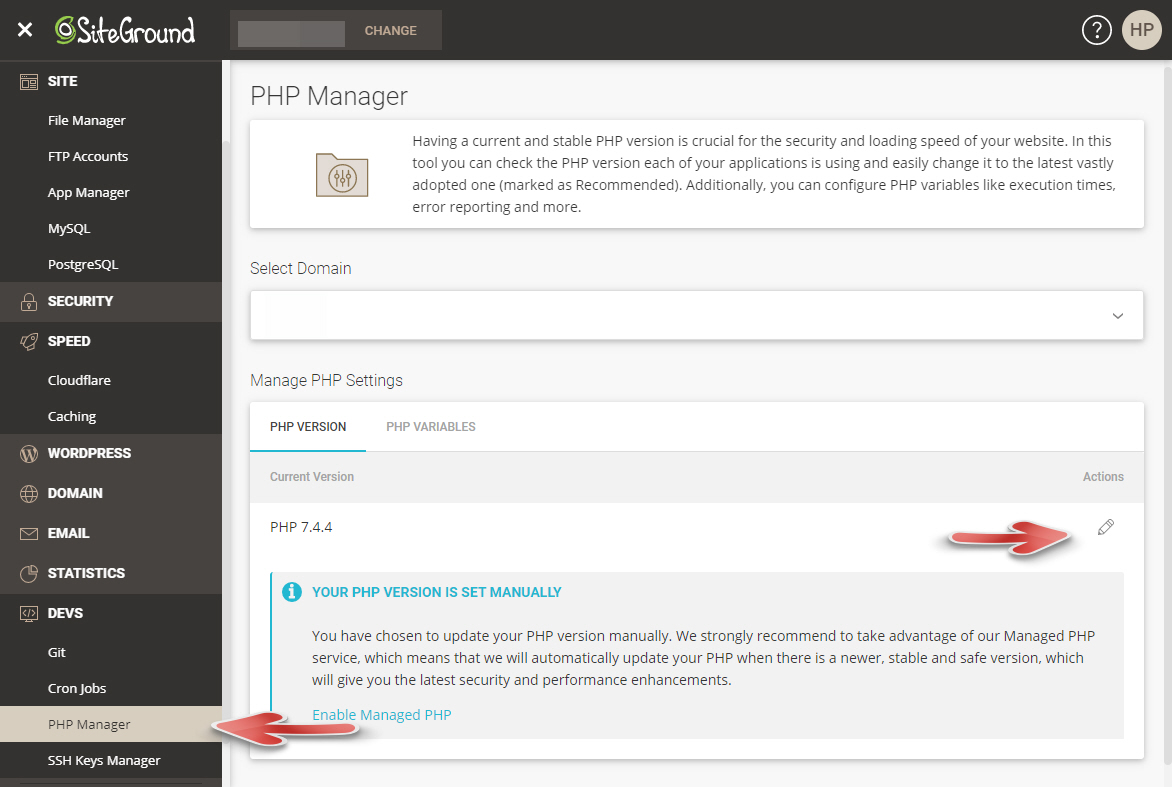Screen dimensions: 1172x787
Task: Expand the SECURITY section
Action: (111, 301)
